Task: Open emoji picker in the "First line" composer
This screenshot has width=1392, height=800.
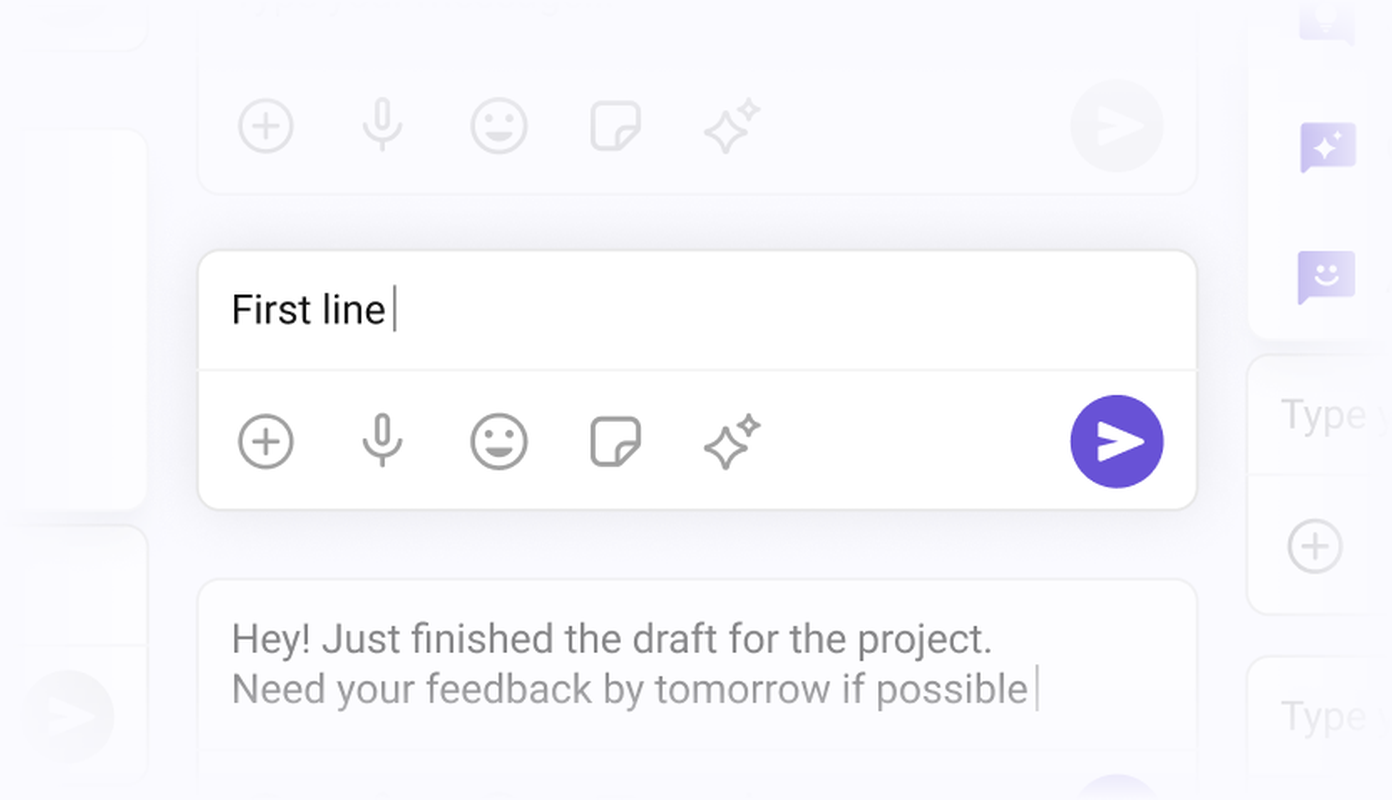Action: coord(499,441)
